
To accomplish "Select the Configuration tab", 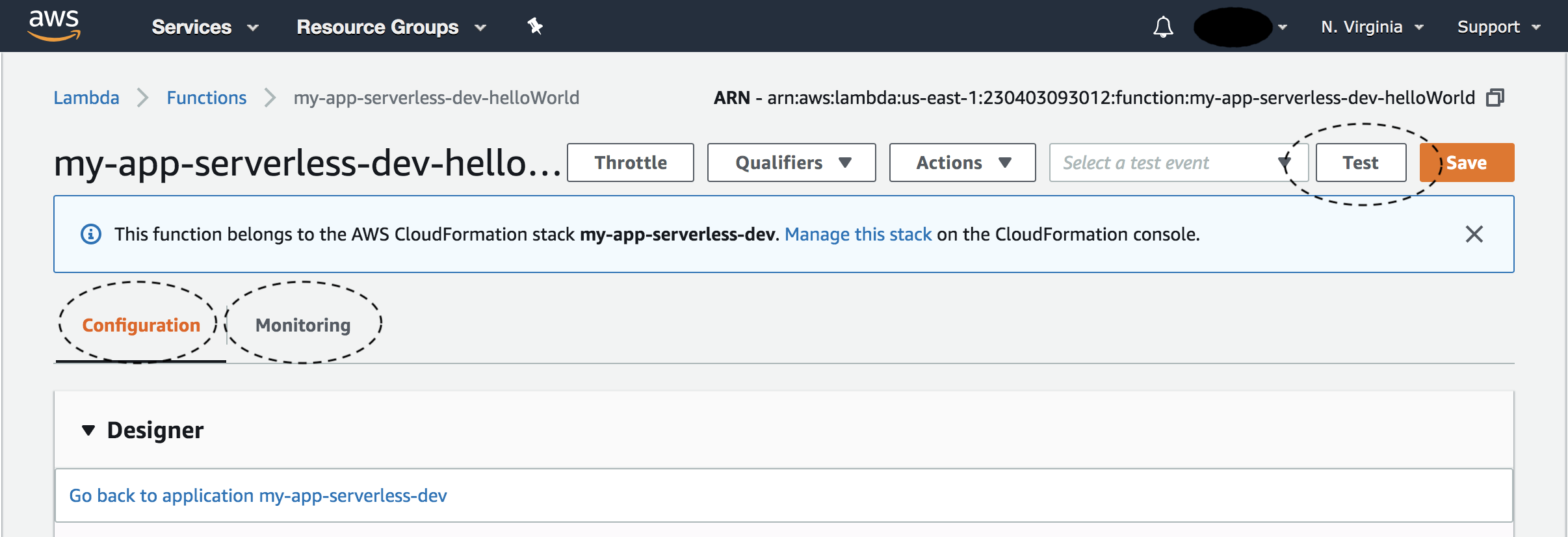I will [141, 325].
